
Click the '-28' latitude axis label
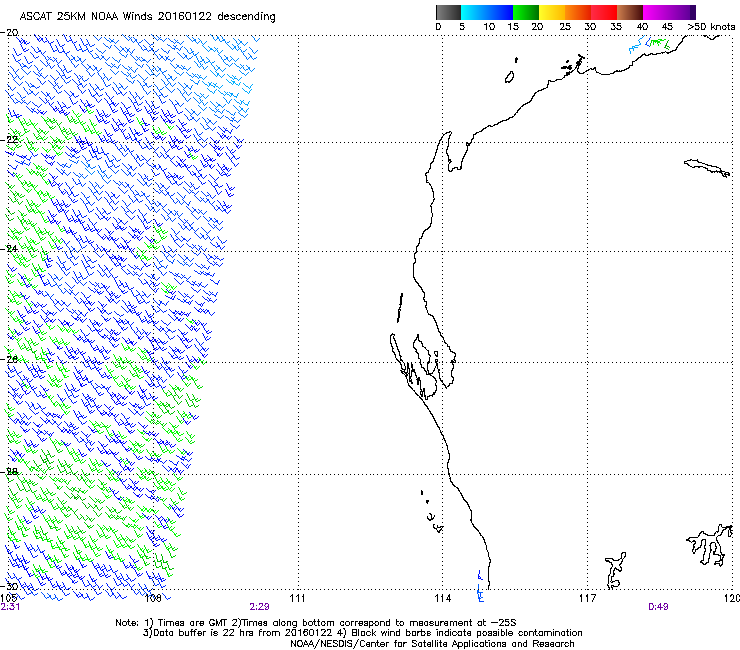9,472
